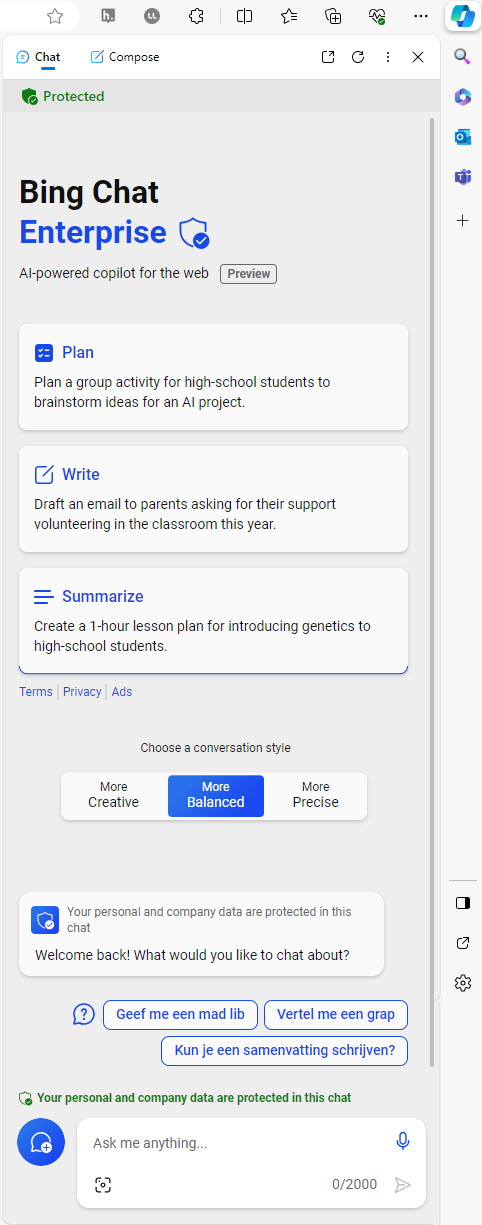Image resolution: width=482 pixels, height=1225 pixels.
Task: Open the Outlook sidebar icon
Action: point(462,137)
